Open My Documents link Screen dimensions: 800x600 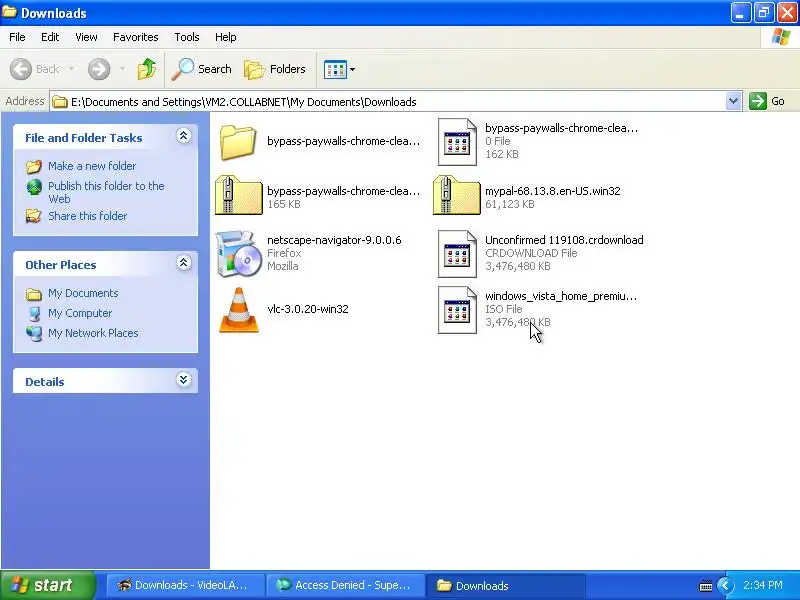[83, 293]
